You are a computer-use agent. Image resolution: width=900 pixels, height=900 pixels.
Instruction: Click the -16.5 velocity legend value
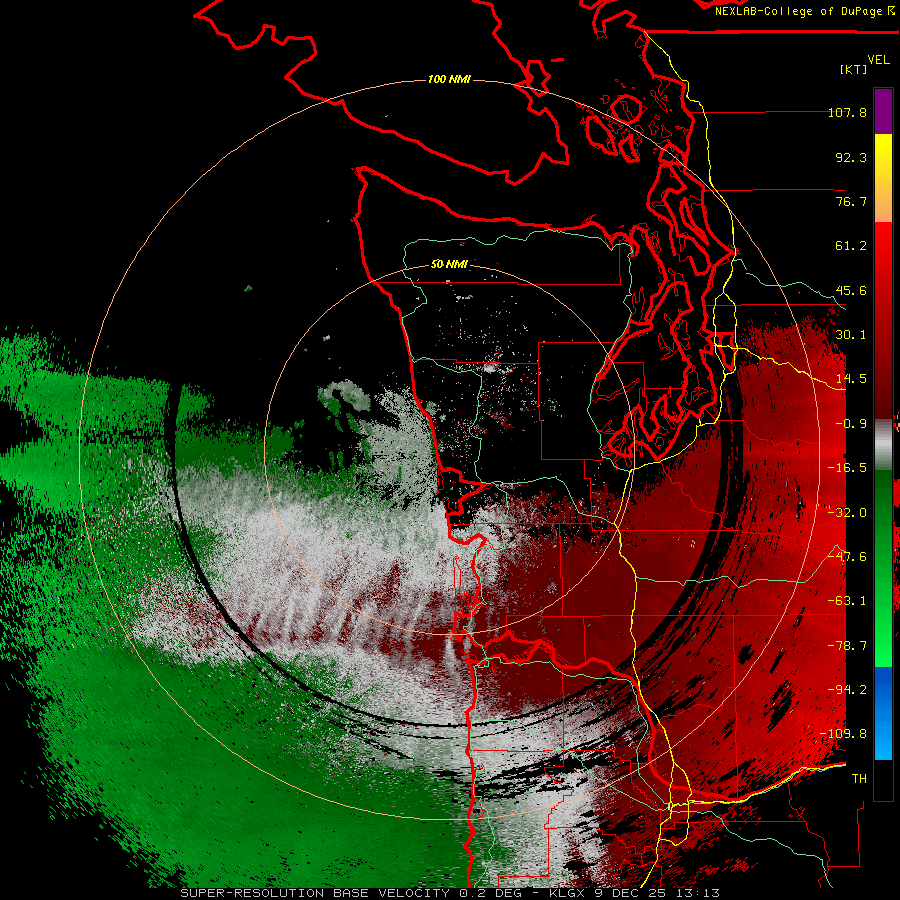pyautogui.click(x=847, y=468)
